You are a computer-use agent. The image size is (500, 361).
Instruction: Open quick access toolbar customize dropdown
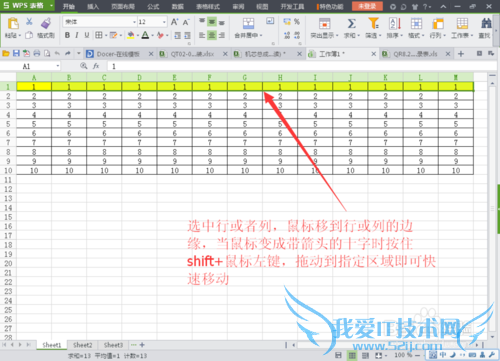(79, 53)
